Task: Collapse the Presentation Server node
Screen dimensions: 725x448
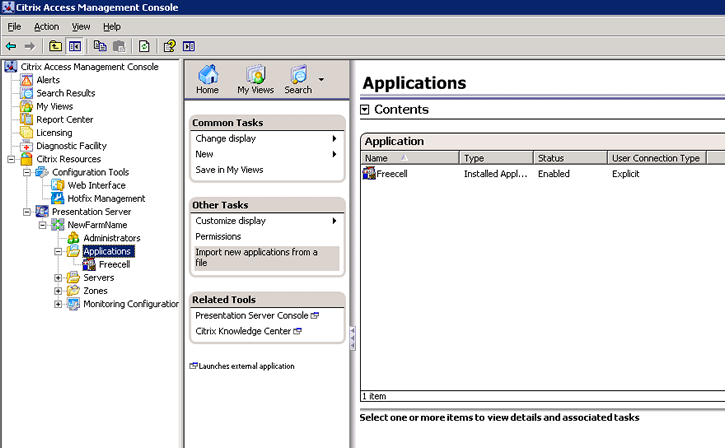Action: [27, 212]
